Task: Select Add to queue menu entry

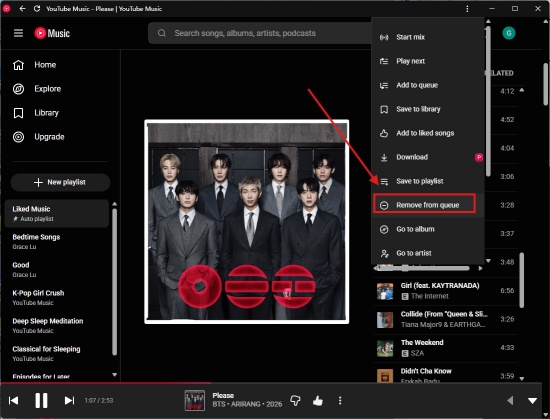Action: (x=428, y=85)
